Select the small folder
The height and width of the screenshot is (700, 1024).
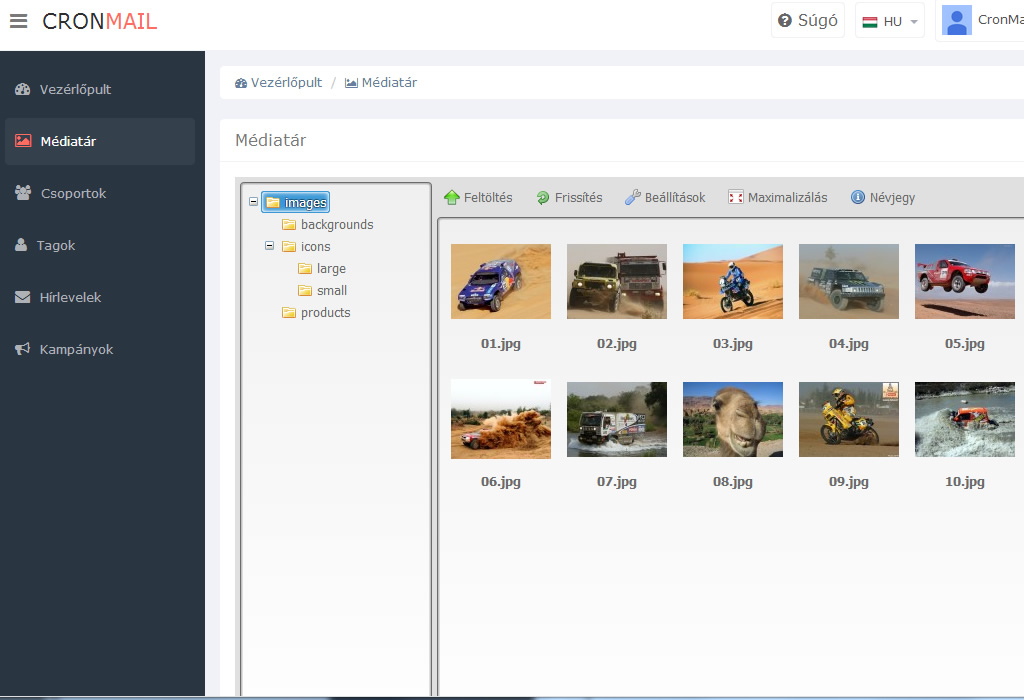[x=332, y=291]
